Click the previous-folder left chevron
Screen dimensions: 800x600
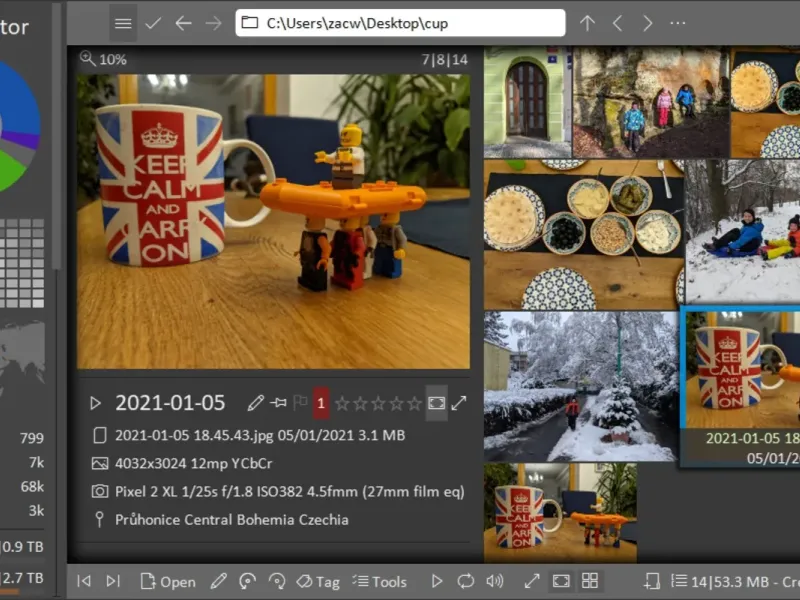tap(617, 23)
